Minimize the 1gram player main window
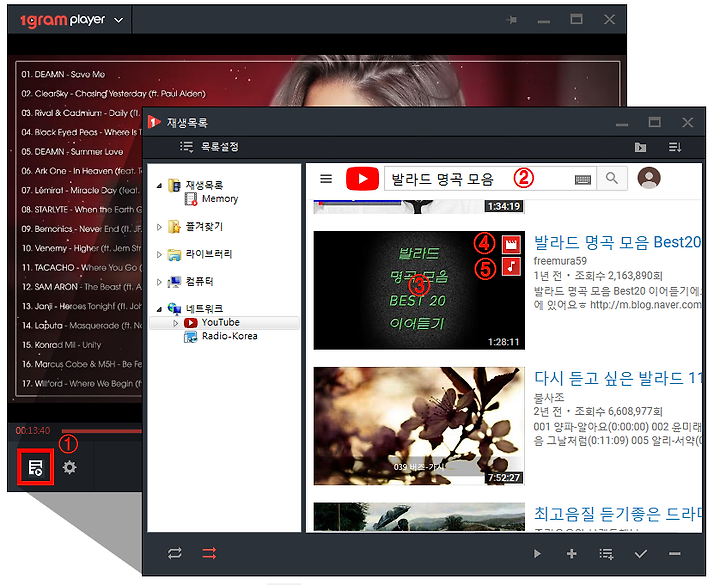 coord(544,22)
